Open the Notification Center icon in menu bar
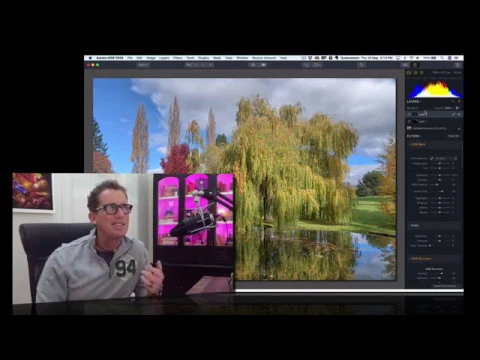 coord(457,58)
